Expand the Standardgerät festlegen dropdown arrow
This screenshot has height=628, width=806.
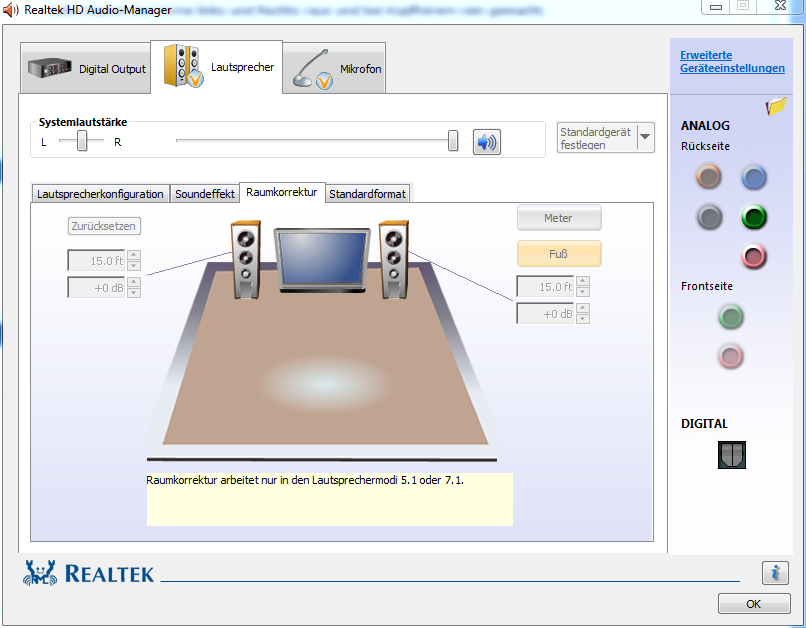point(646,137)
